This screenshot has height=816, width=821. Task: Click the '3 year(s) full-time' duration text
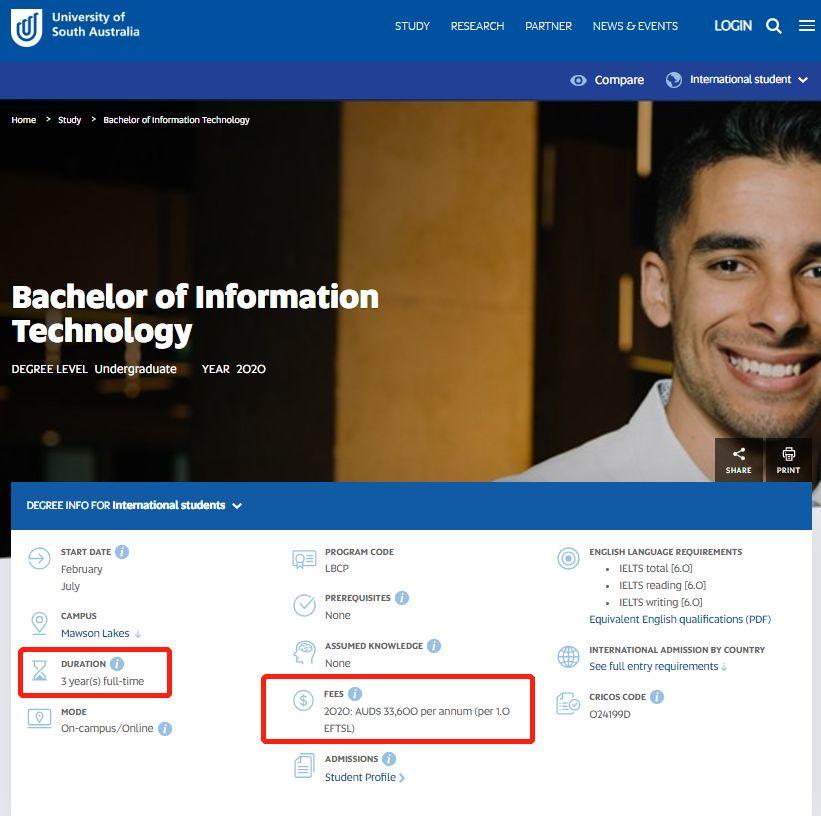click(x=103, y=681)
